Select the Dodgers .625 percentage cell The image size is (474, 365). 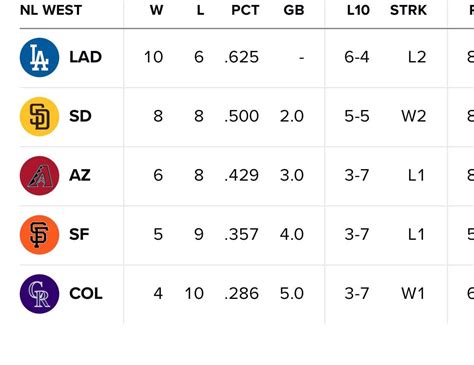(x=242, y=57)
